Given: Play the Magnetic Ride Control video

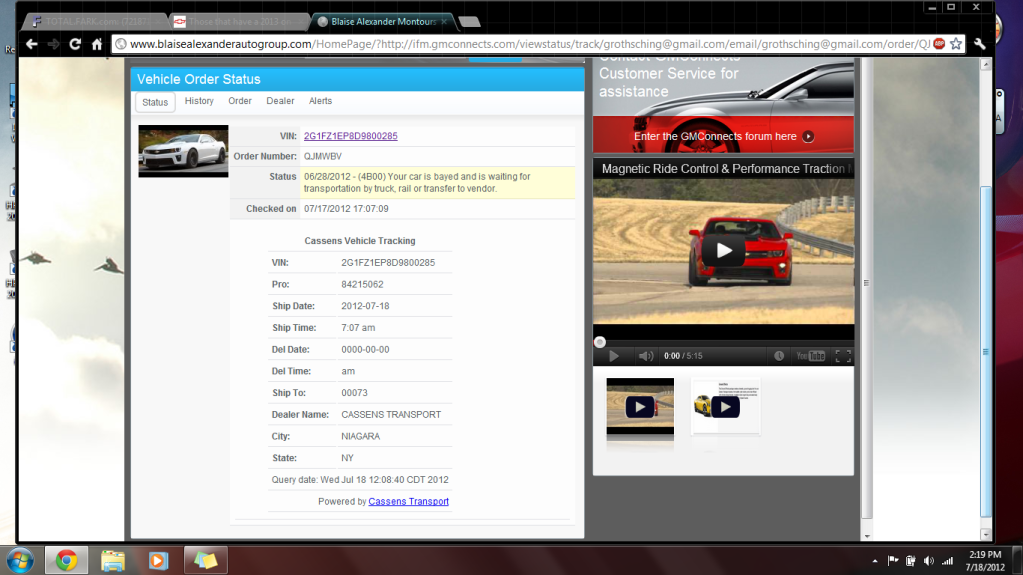Looking at the screenshot, I should click(x=724, y=251).
